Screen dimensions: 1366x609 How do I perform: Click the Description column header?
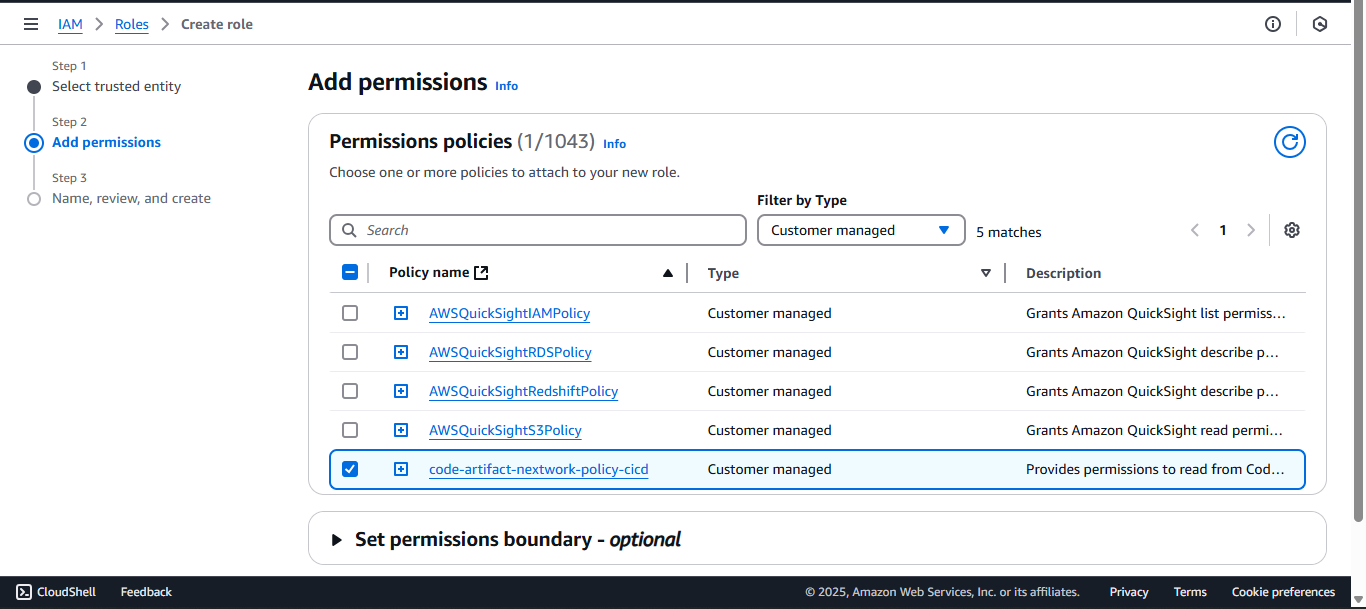tap(1063, 273)
